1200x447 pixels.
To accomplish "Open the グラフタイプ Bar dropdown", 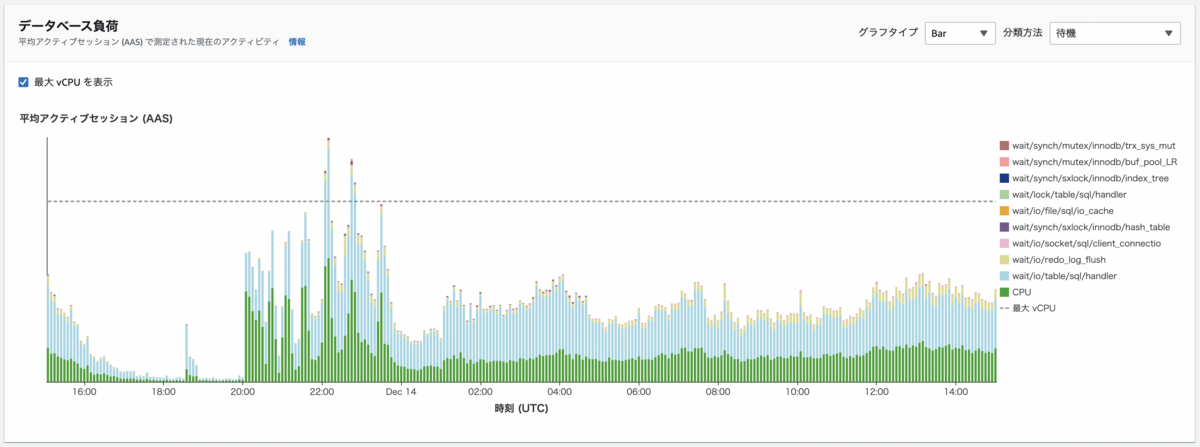I will click(x=960, y=33).
